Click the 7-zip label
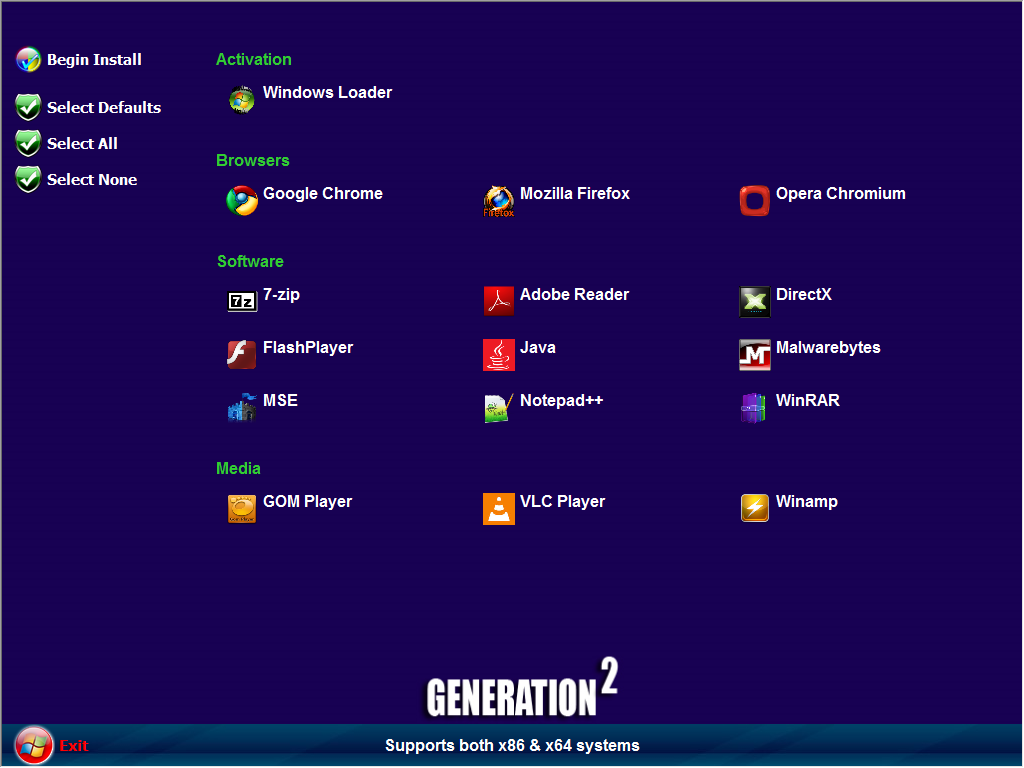 click(281, 295)
